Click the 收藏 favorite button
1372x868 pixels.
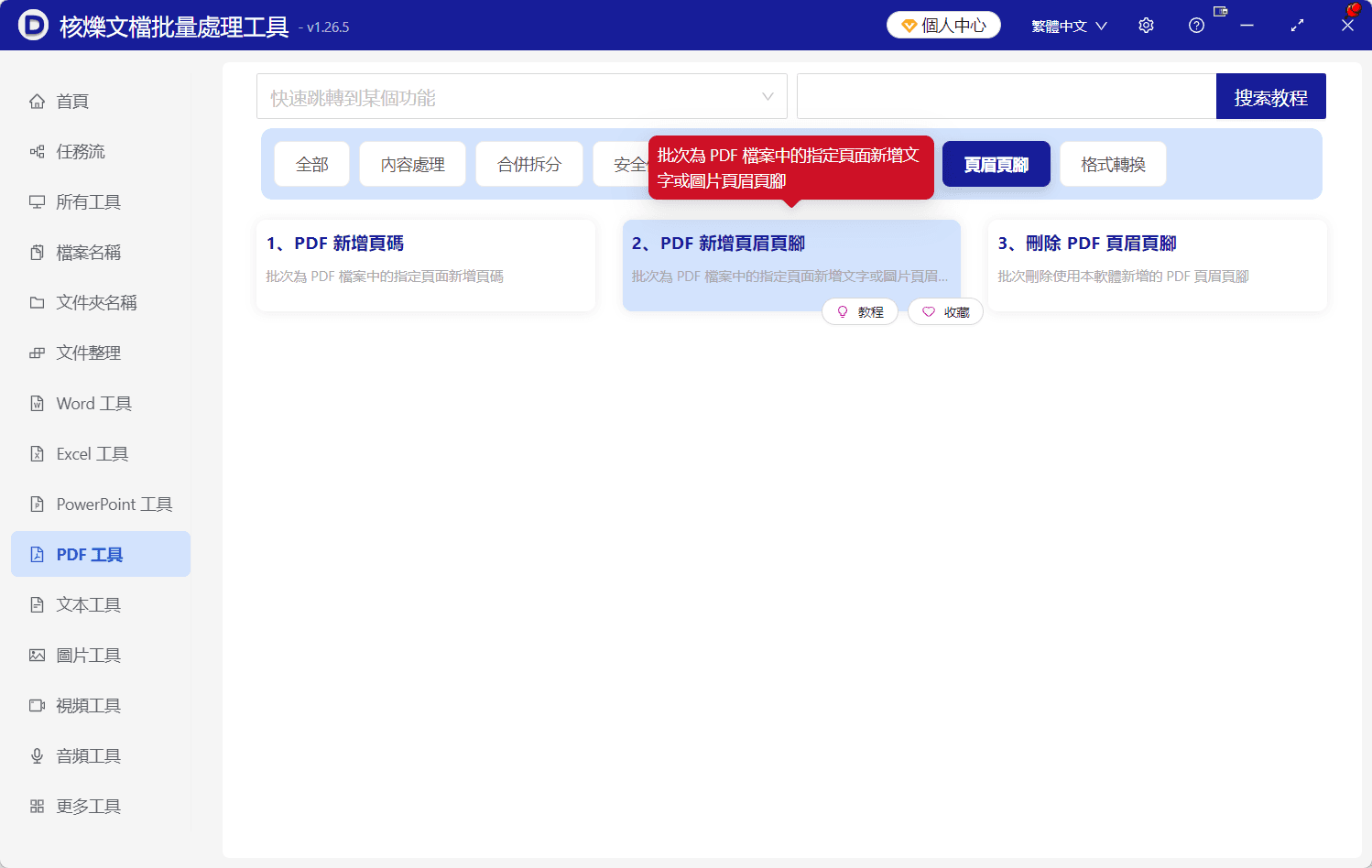(946, 312)
